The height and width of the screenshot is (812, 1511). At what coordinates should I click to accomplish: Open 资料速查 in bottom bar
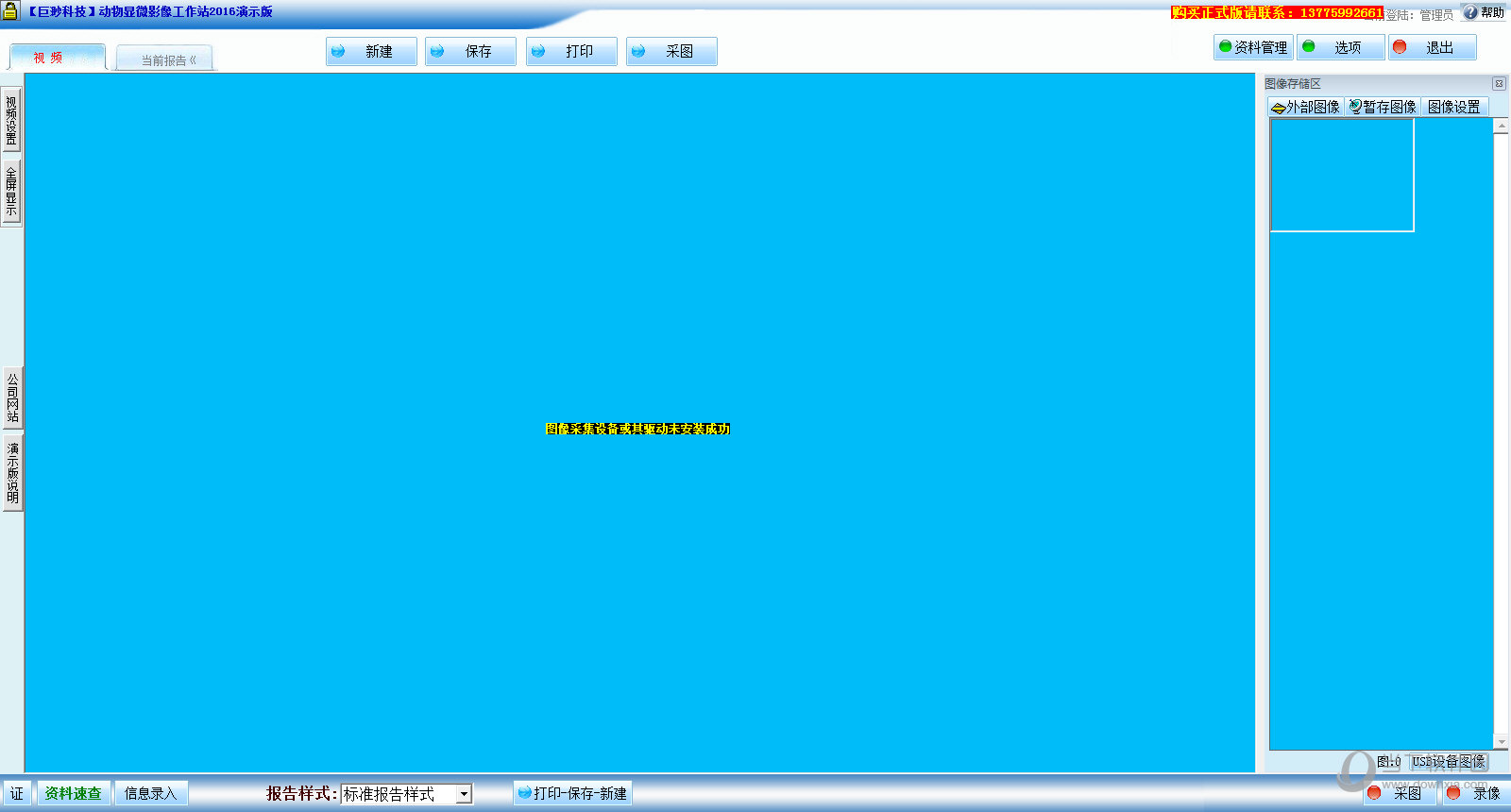tap(74, 793)
